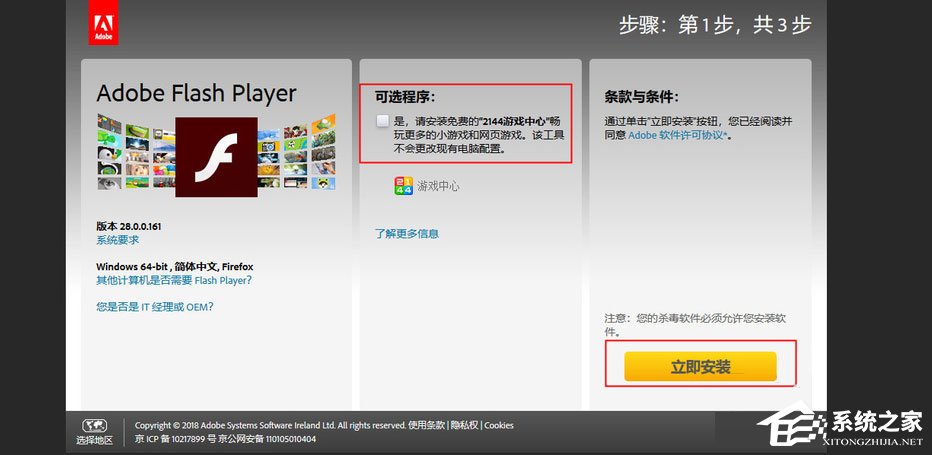
Task: Click the region globe icon
Action: point(94,425)
